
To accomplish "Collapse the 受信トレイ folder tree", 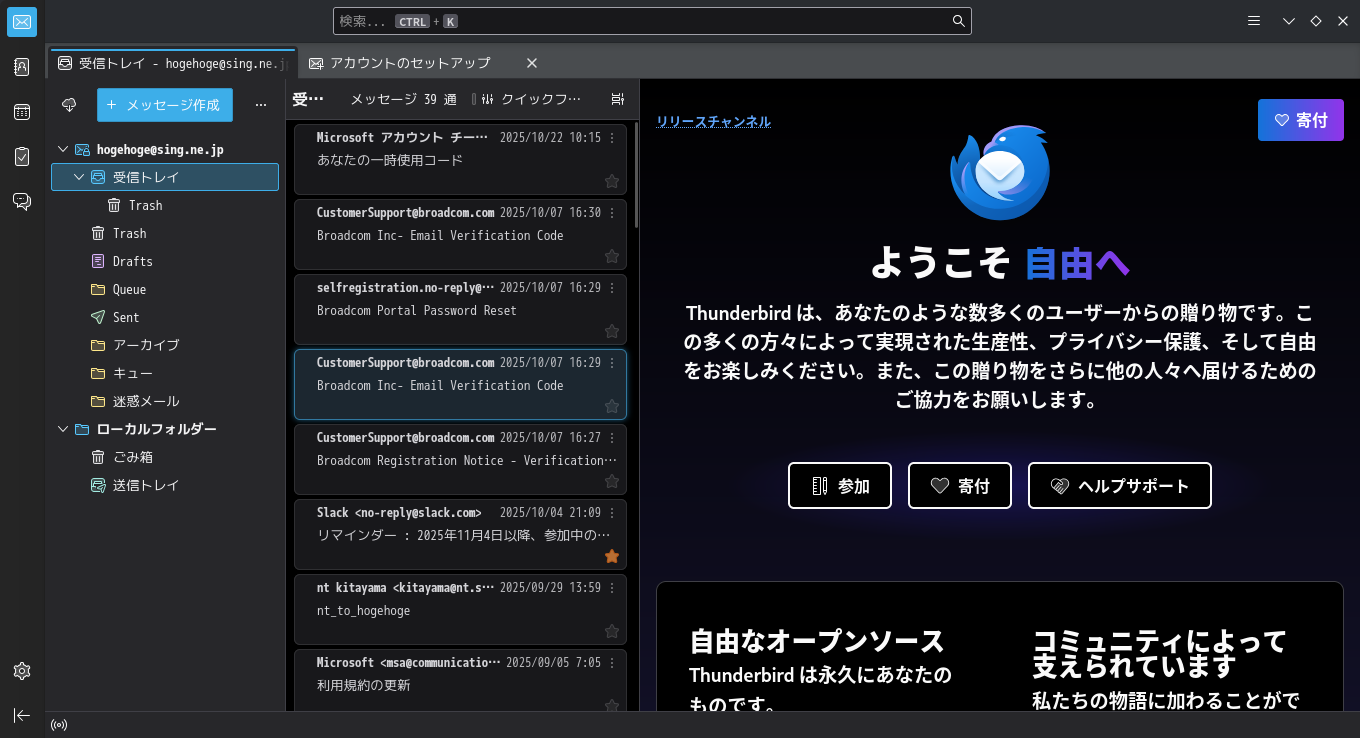I will pos(79,177).
